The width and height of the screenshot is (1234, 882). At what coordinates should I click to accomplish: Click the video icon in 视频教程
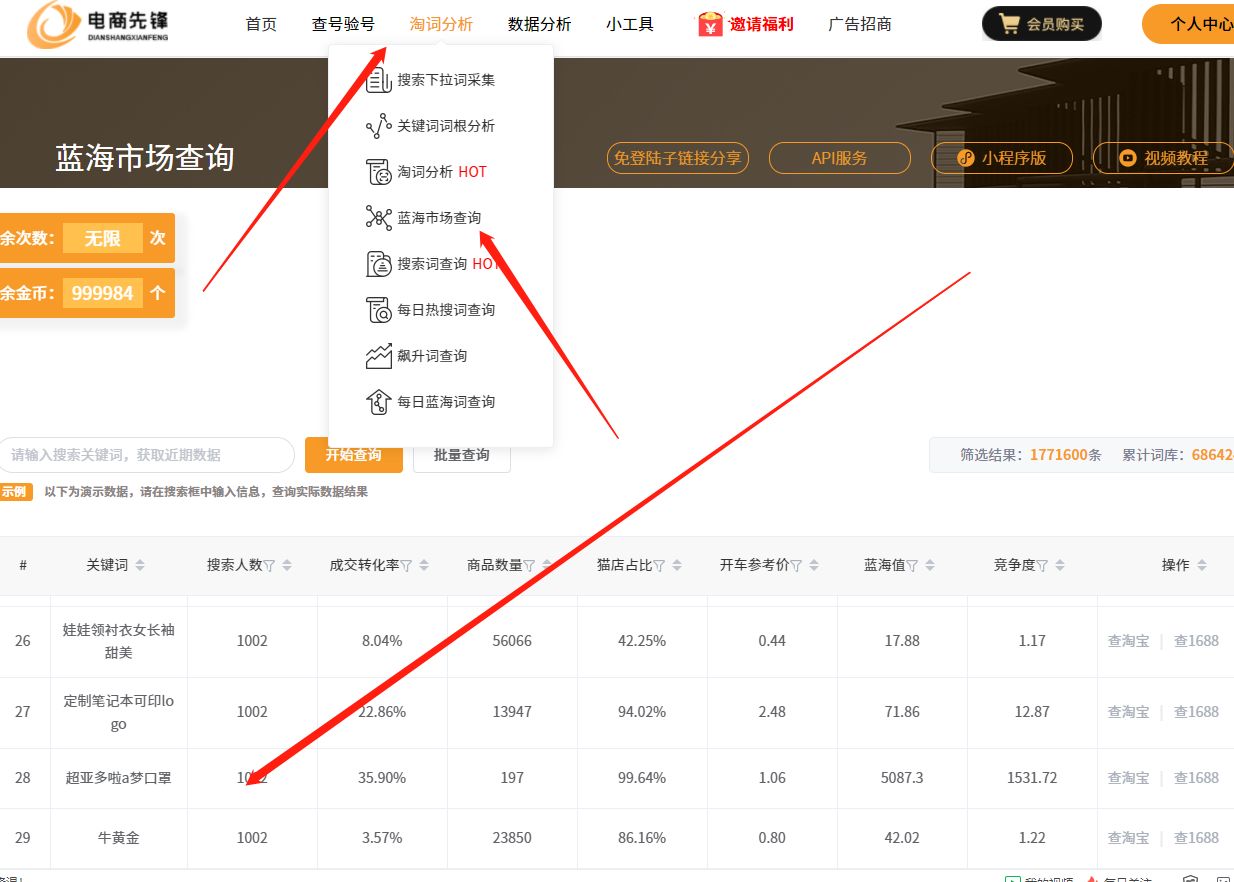tap(1128, 158)
